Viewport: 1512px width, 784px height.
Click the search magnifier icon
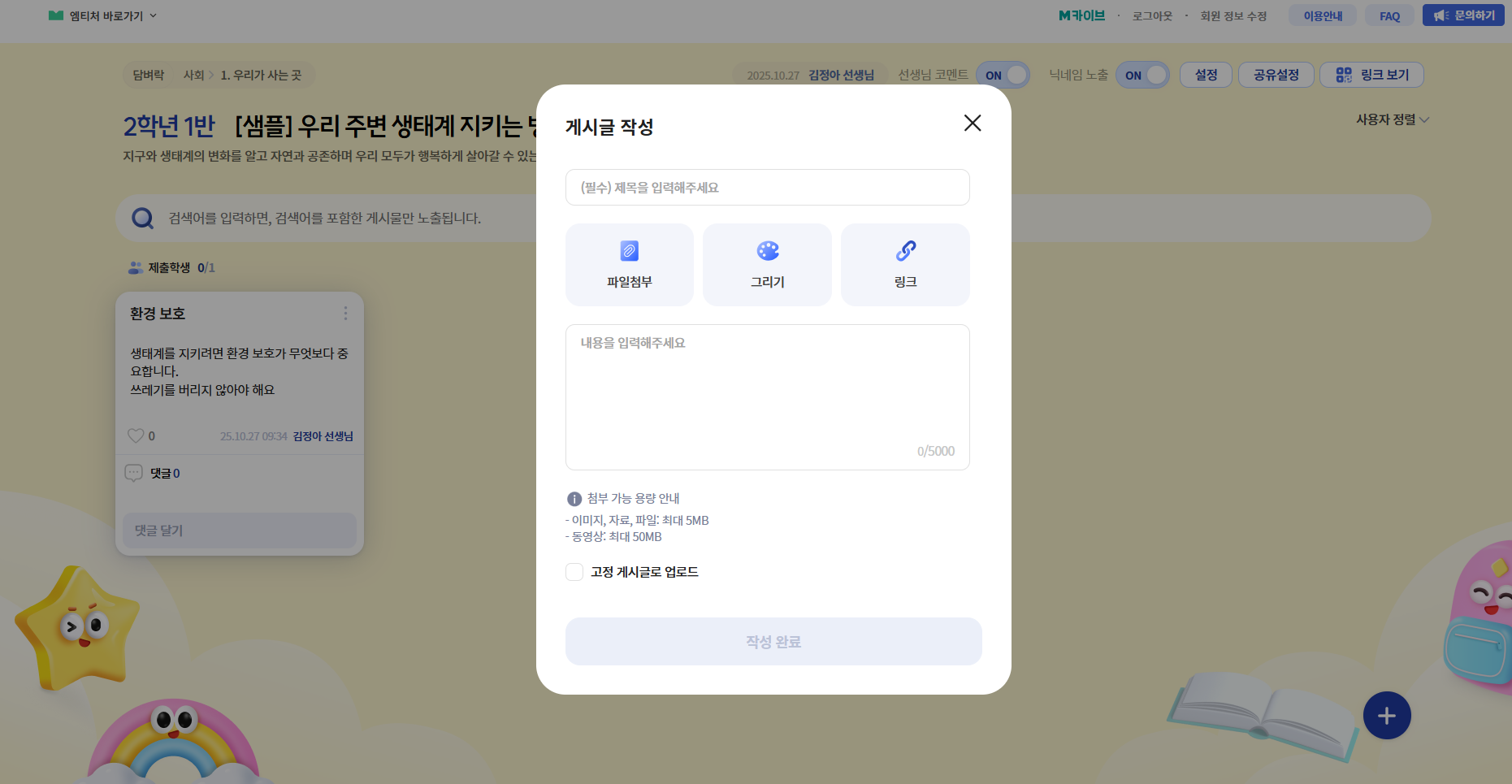click(143, 219)
